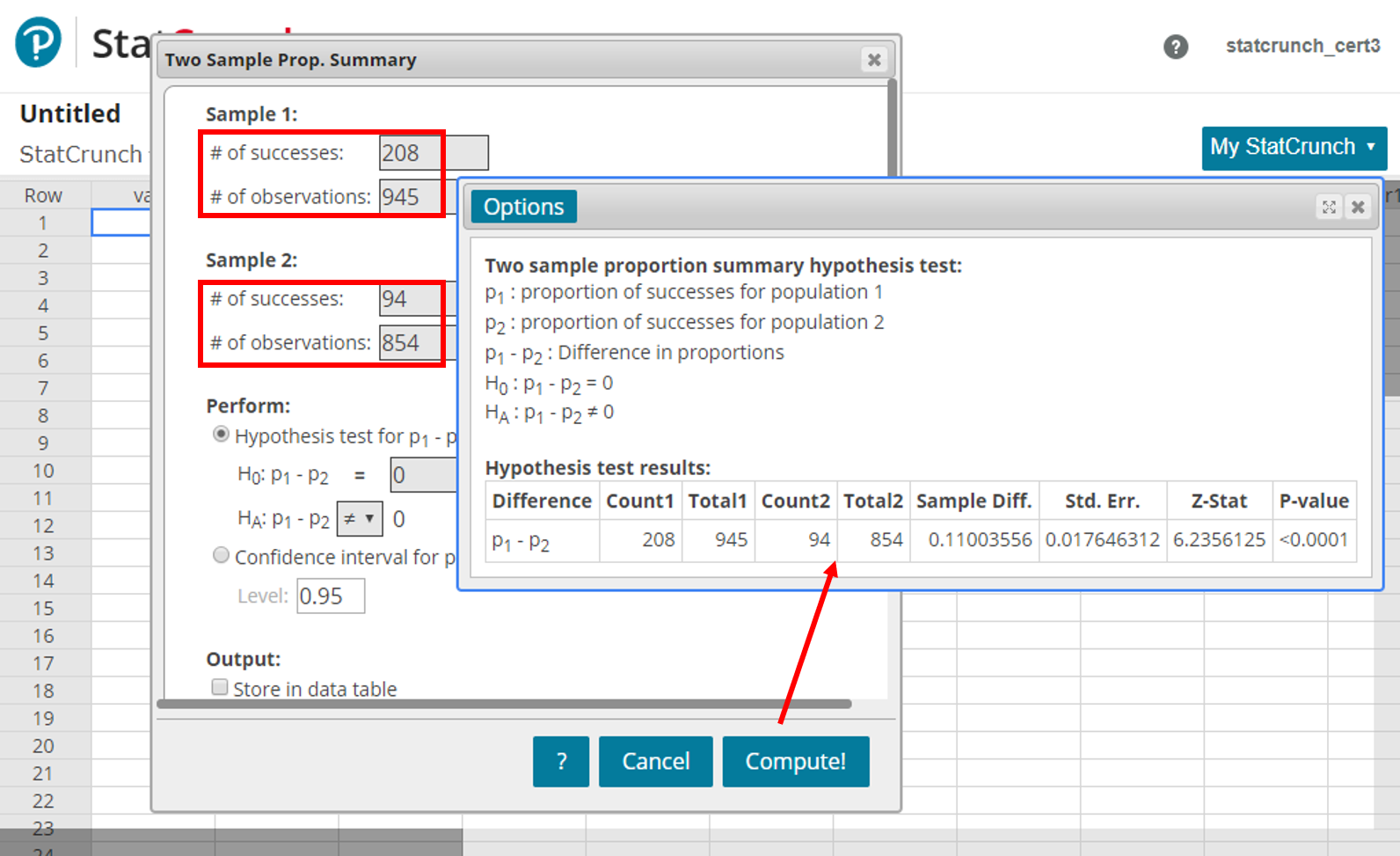Select row 15 header in spreadsheet
This screenshot has height=856, width=1400.
(x=43, y=609)
